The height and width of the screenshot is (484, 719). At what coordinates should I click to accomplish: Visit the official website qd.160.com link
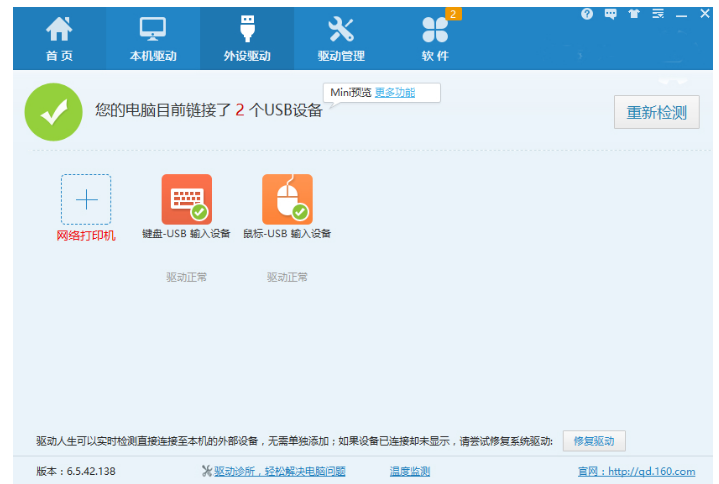coord(634,471)
